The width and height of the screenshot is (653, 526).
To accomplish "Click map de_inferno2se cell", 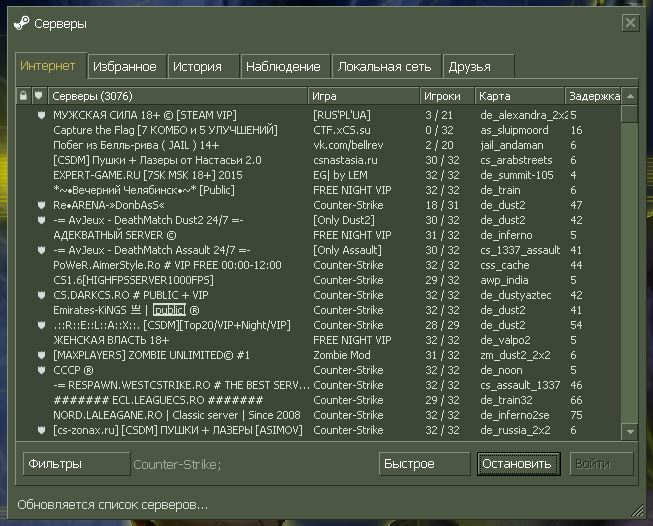I will point(515,415).
